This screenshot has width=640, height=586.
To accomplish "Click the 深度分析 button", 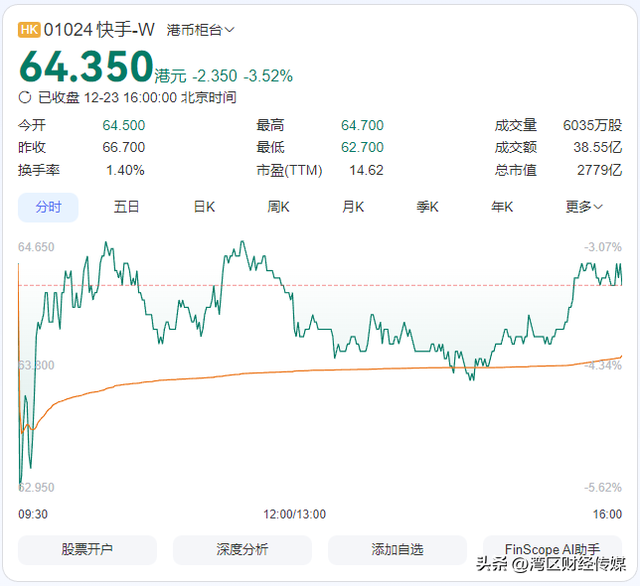I will point(242,550).
